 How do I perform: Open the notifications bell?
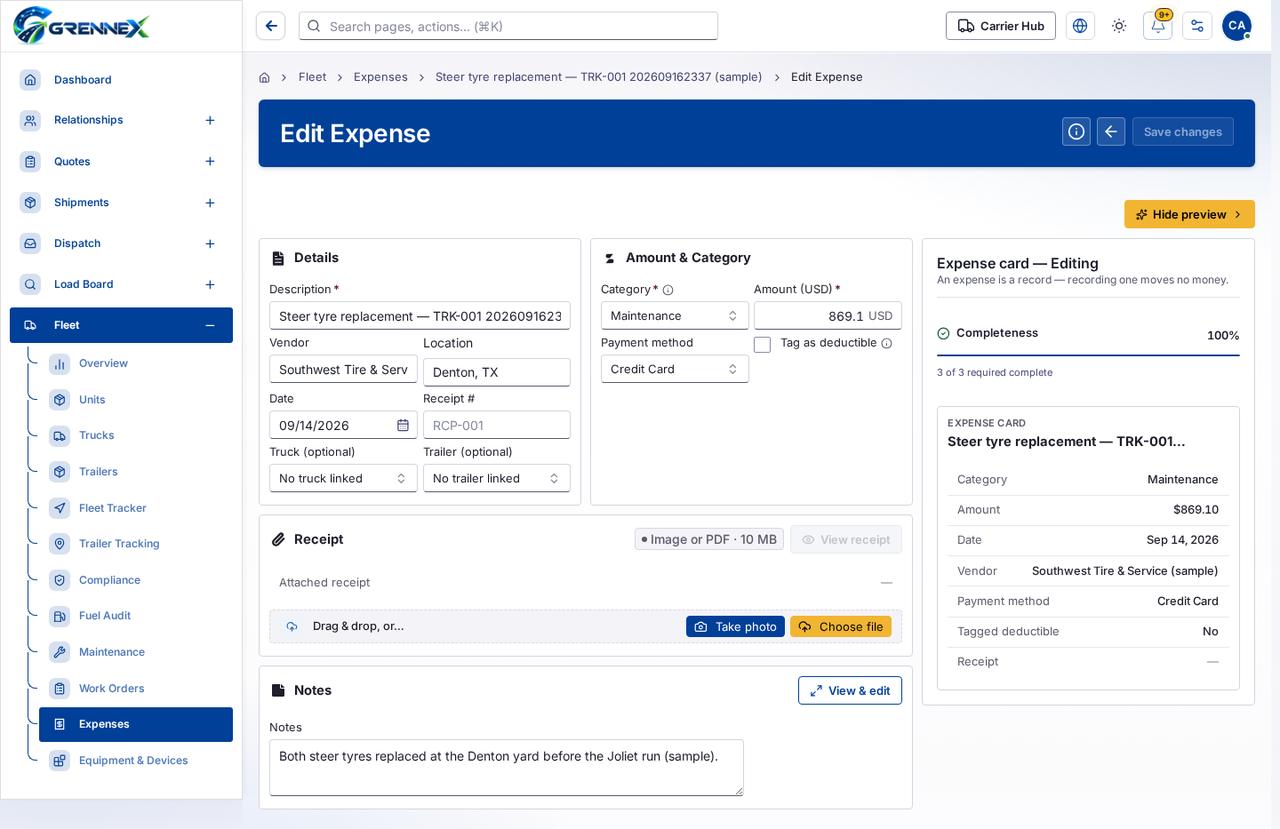(x=1158, y=26)
